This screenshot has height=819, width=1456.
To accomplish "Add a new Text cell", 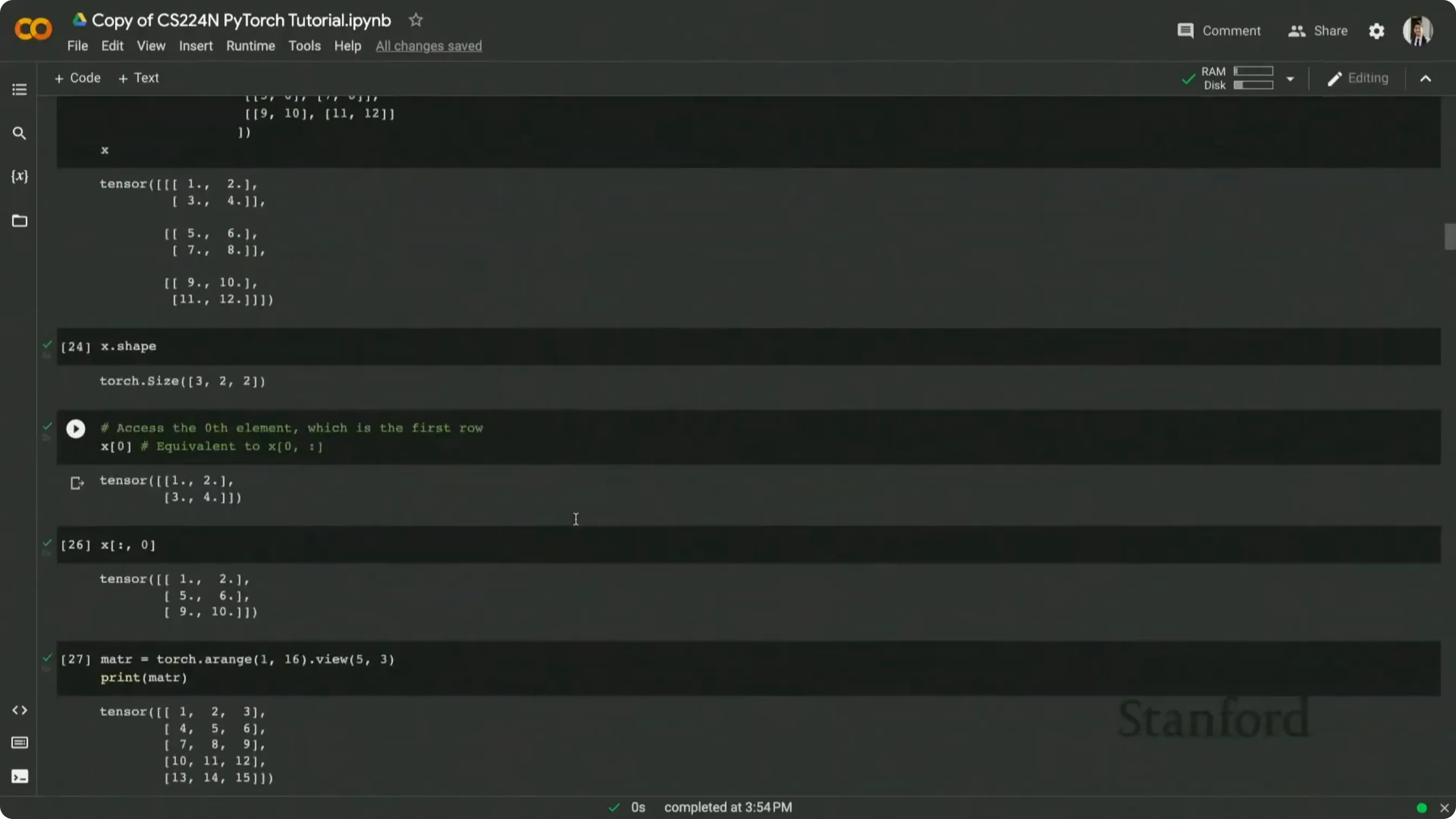I will pyautogui.click(x=139, y=78).
